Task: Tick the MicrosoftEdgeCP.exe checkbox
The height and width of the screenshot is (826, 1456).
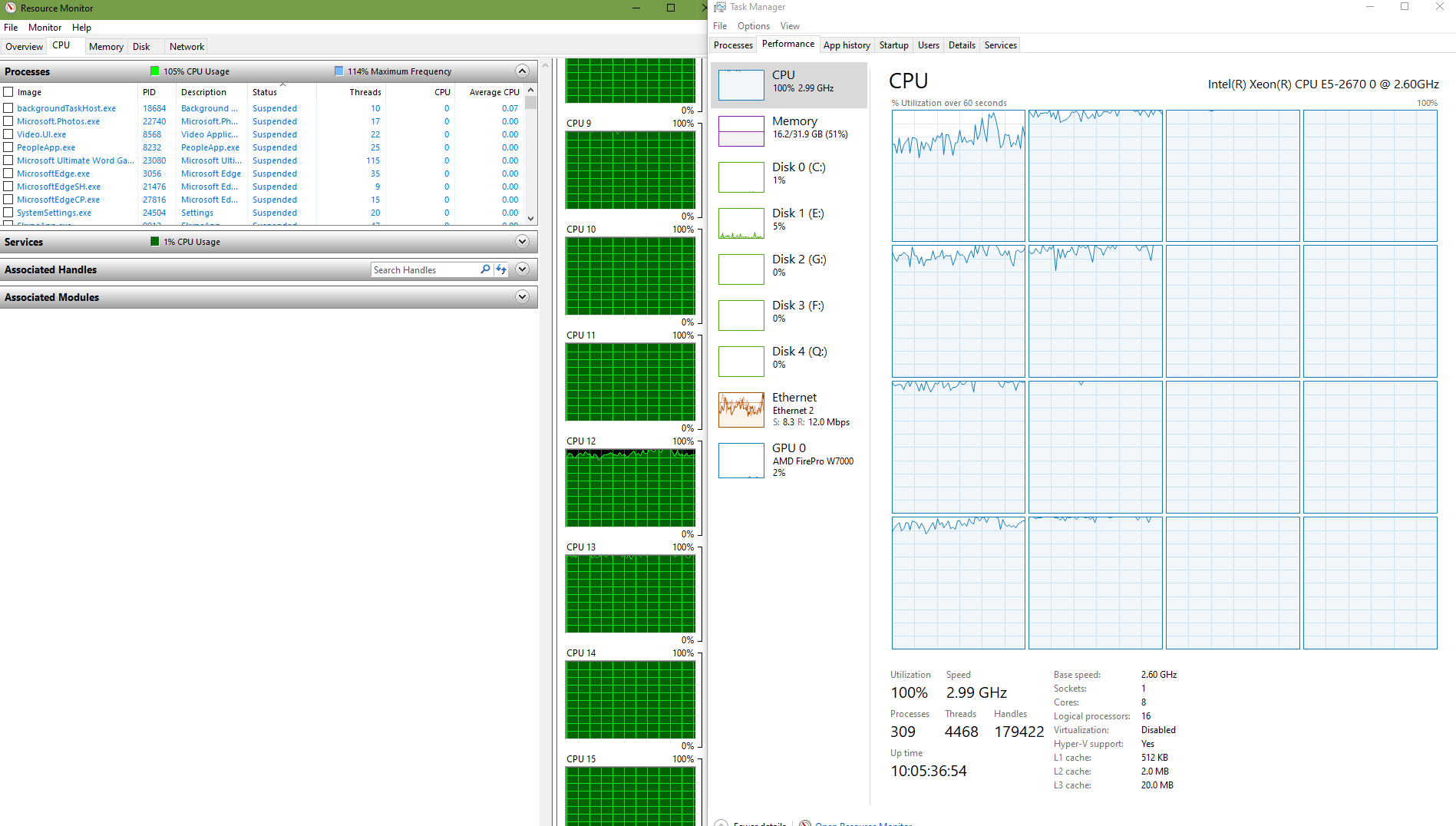Action: (x=8, y=200)
